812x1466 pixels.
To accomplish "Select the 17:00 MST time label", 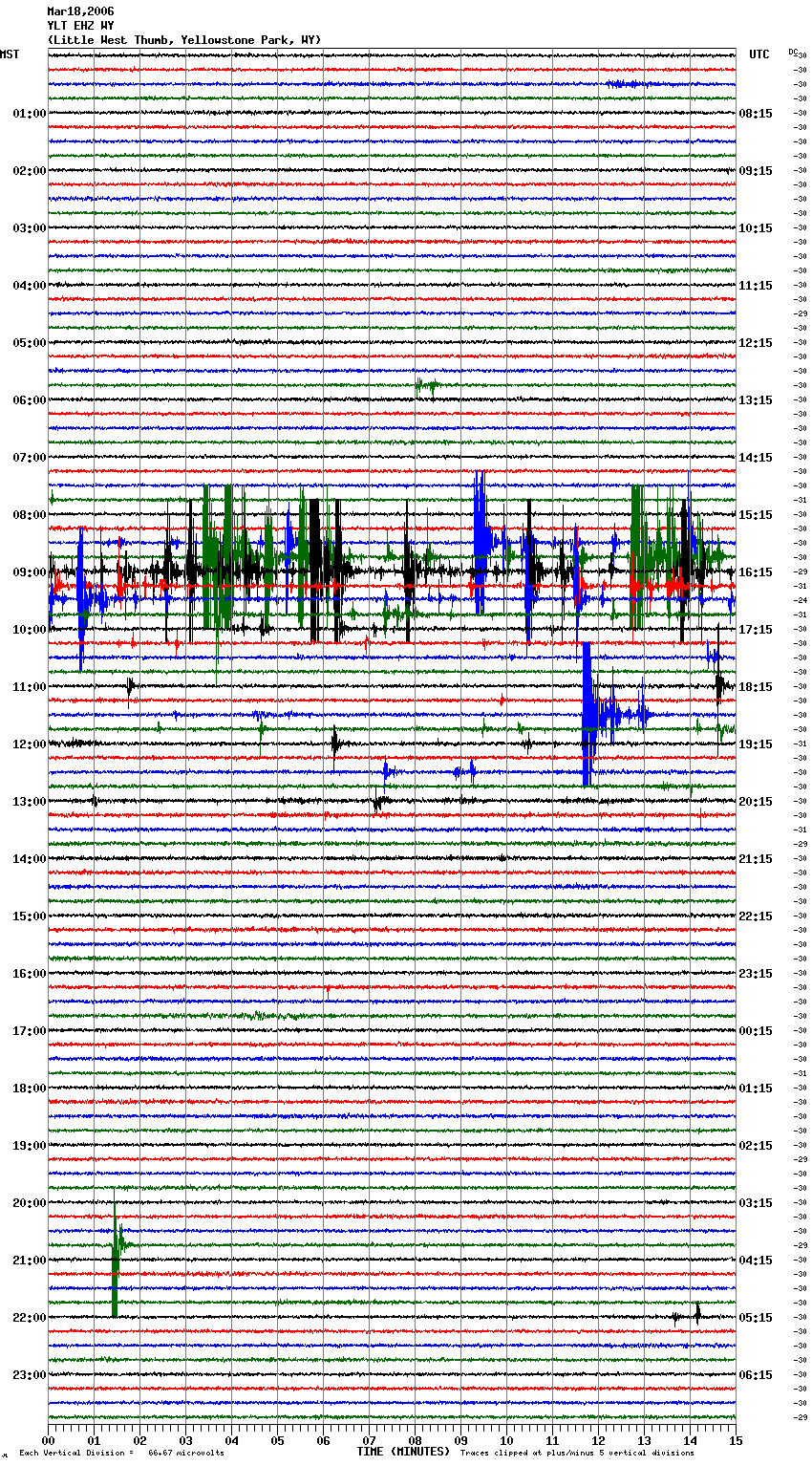I will click(x=30, y=1031).
